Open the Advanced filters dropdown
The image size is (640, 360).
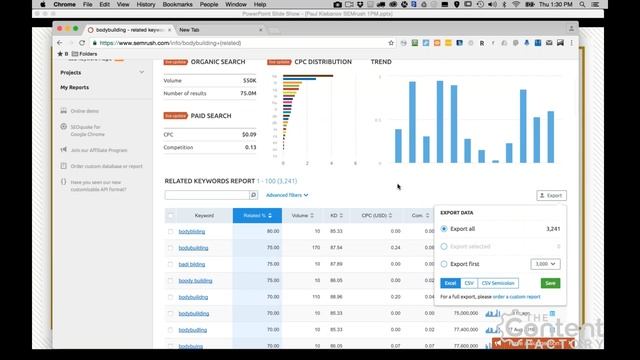287,195
